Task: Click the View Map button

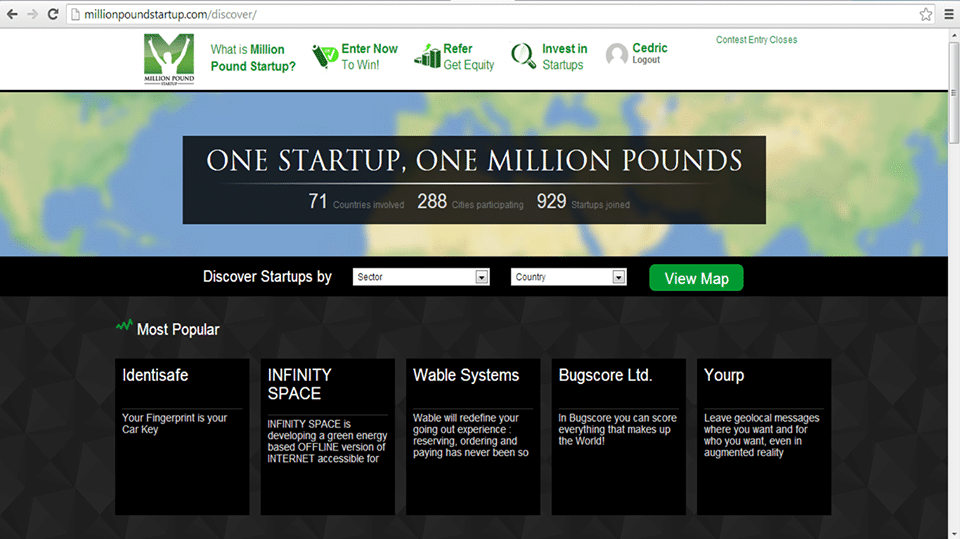Action: coord(696,278)
